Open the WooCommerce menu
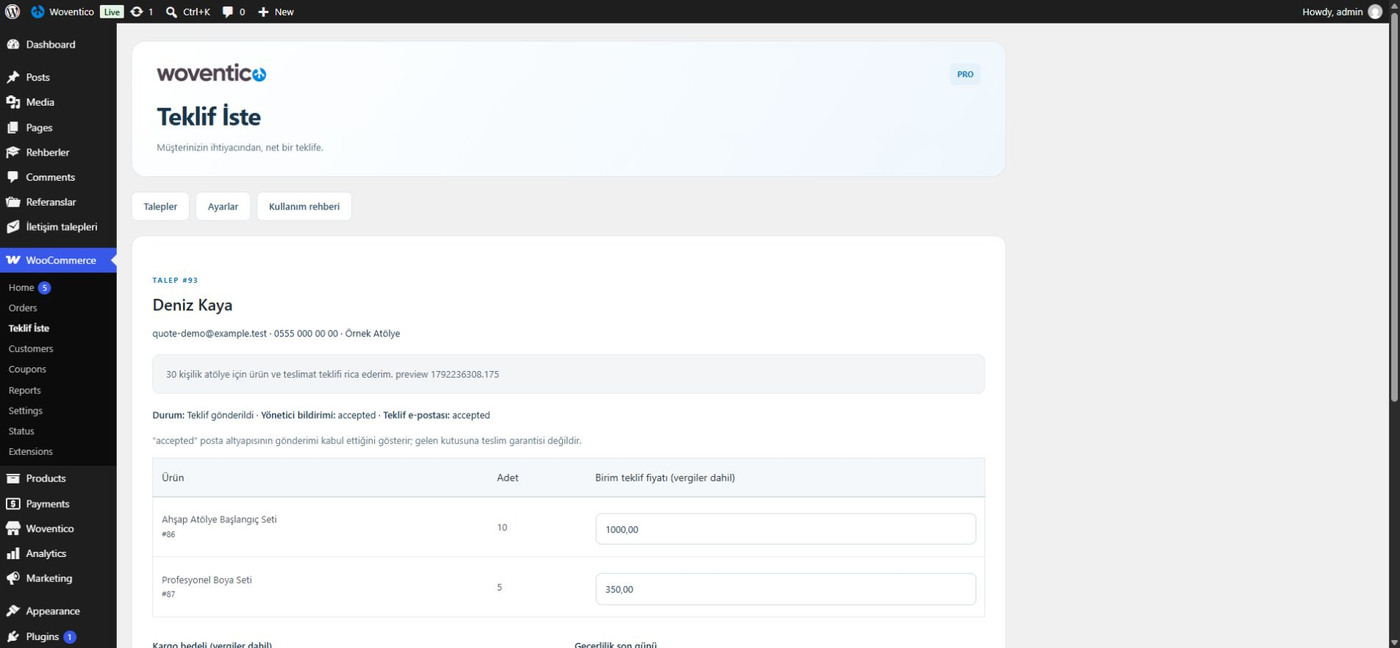The height and width of the screenshot is (648, 1400). (x=58, y=260)
